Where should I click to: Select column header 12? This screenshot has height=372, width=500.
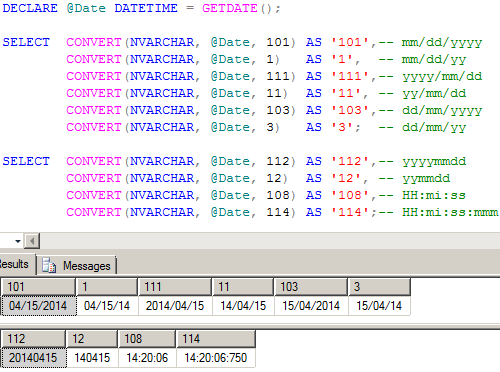point(92,339)
